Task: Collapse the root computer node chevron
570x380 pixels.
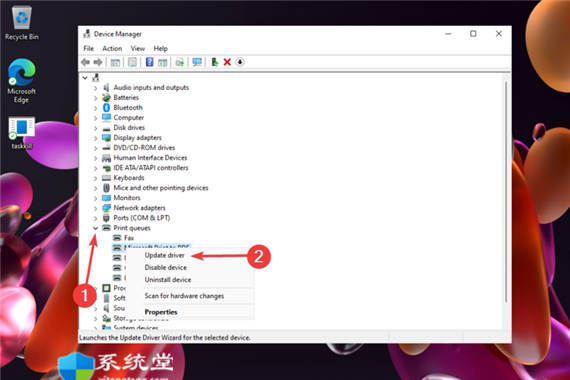Action: coord(85,78)
